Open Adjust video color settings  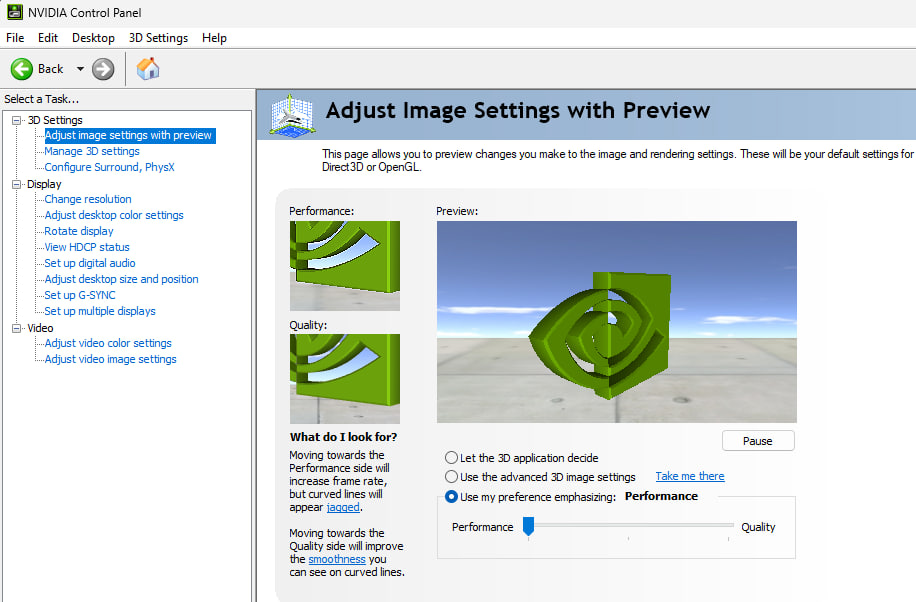click(x=108, y=343)
